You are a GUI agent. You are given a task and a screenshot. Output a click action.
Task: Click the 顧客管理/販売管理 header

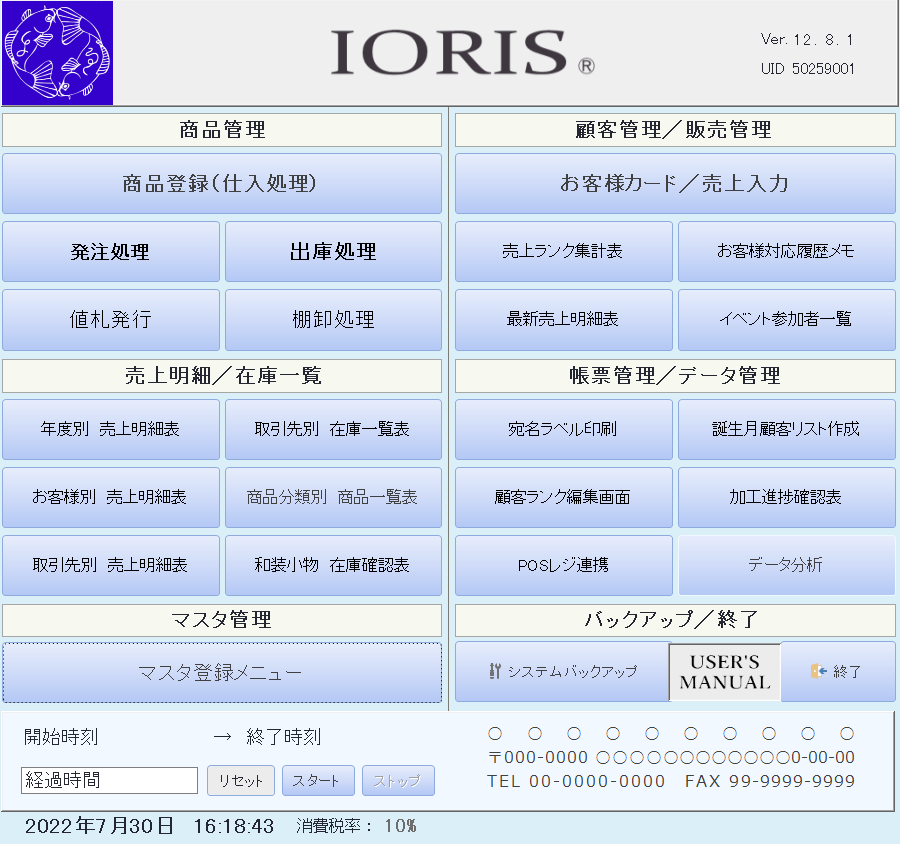point(675,130)
